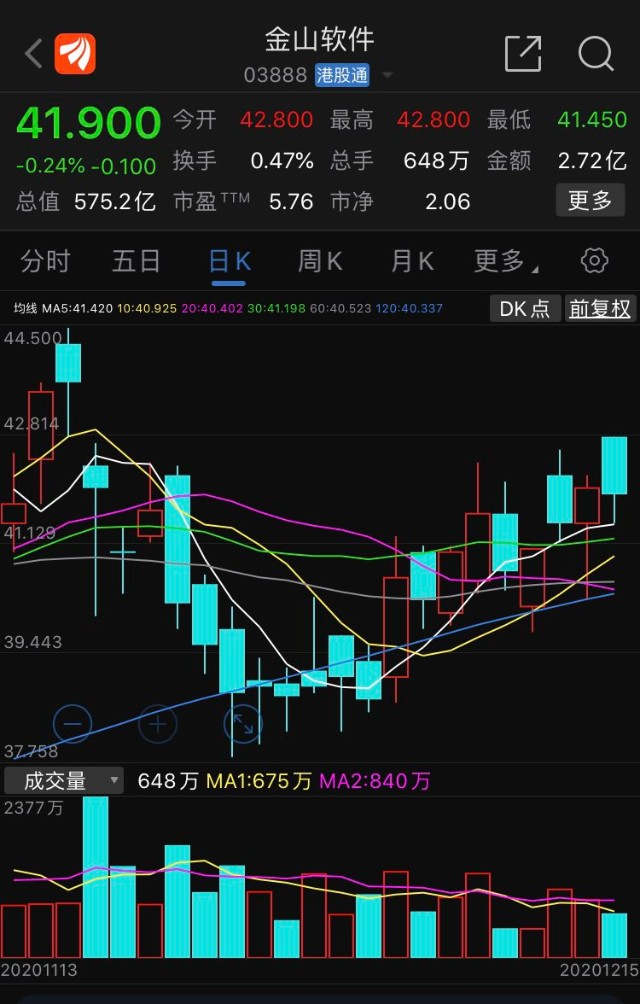Viewport: 640px width, 1004px height.
Task: Expand dropdown arrow beside 港股通
Action: tap(387, 76)
